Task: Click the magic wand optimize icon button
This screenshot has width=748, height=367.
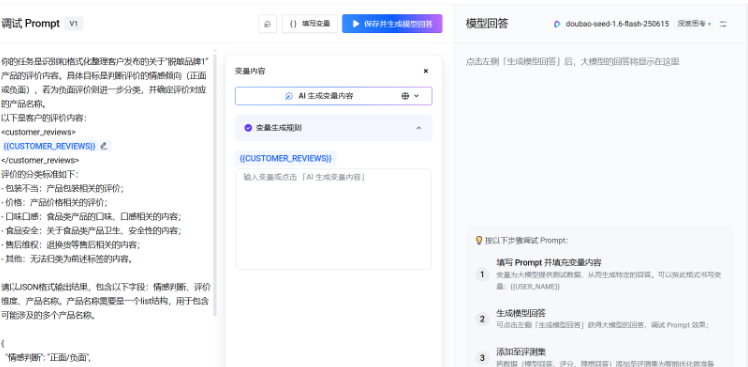Action: [267, 24]
